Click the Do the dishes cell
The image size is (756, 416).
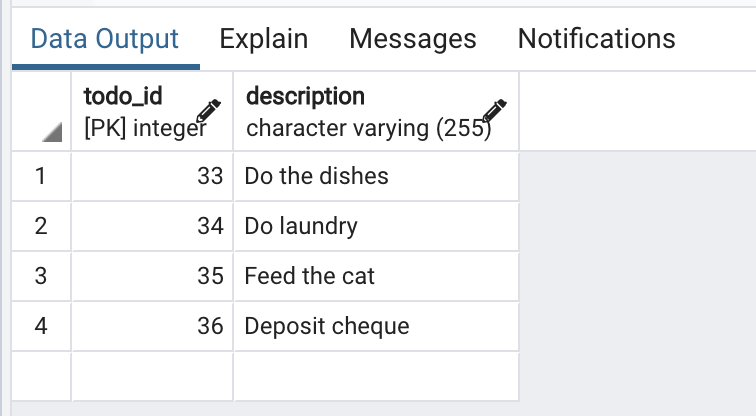377,176
